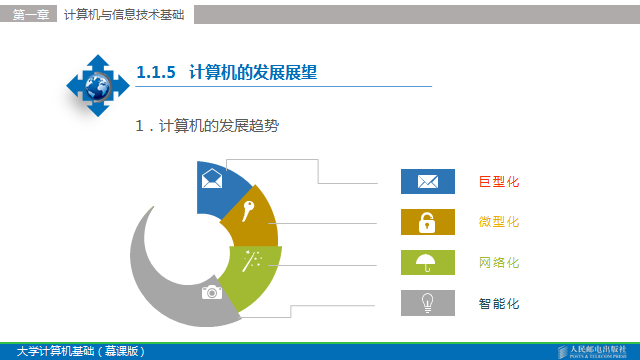640x360 pixels.
Task: Select the gray light bulb legend box
Action: click(428, 303)
